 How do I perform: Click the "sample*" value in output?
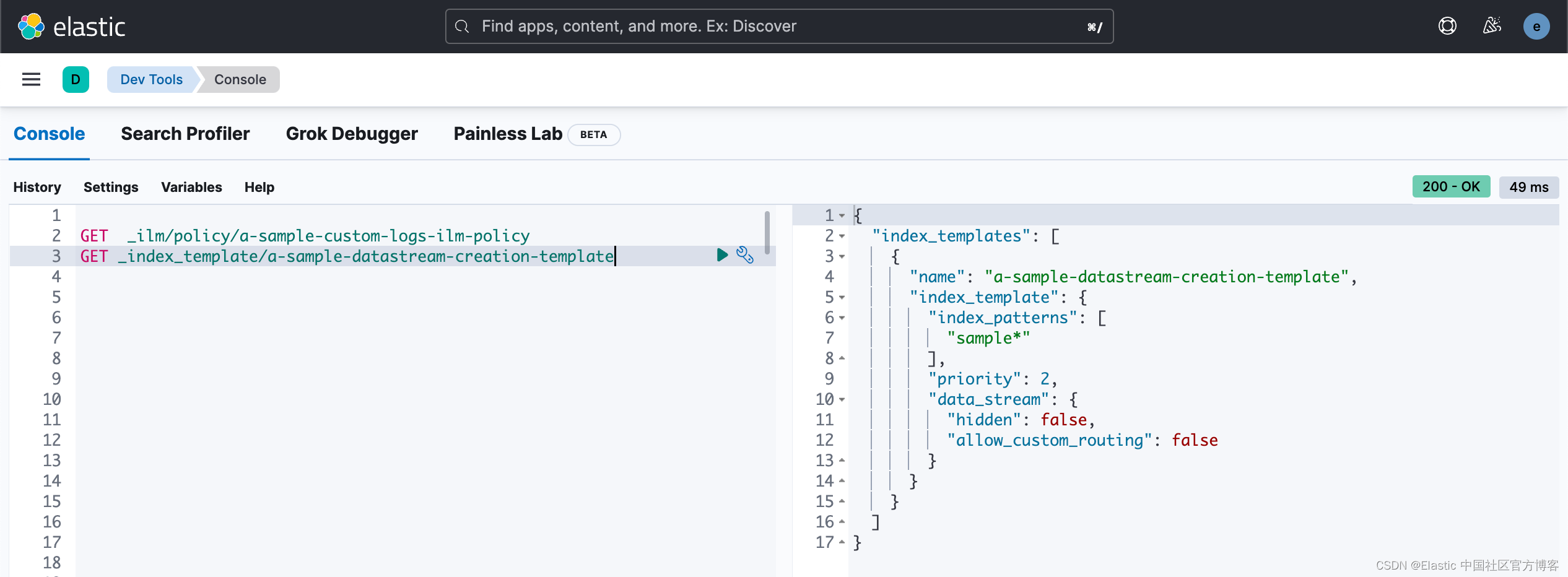pyautogui.click(x=988, y=338)
